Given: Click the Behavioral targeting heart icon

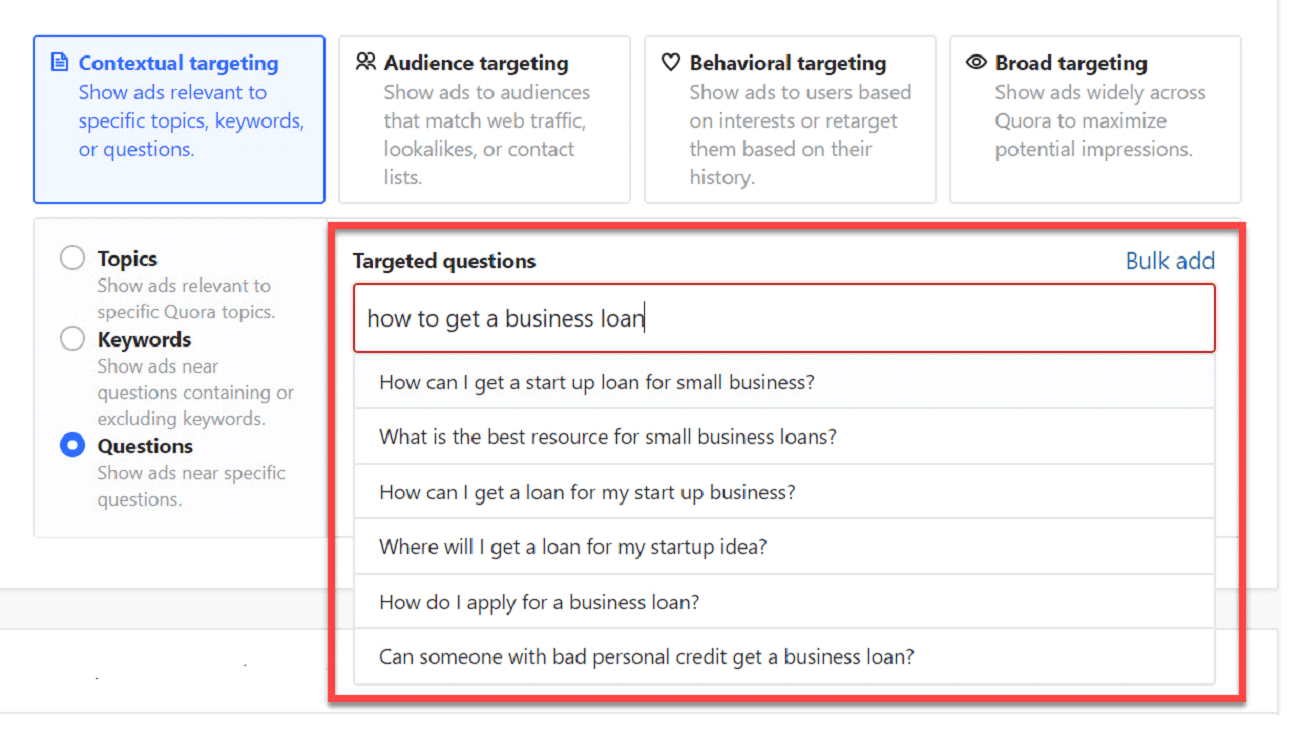Looking at the screenshot, I should click(x=671, y=62).
